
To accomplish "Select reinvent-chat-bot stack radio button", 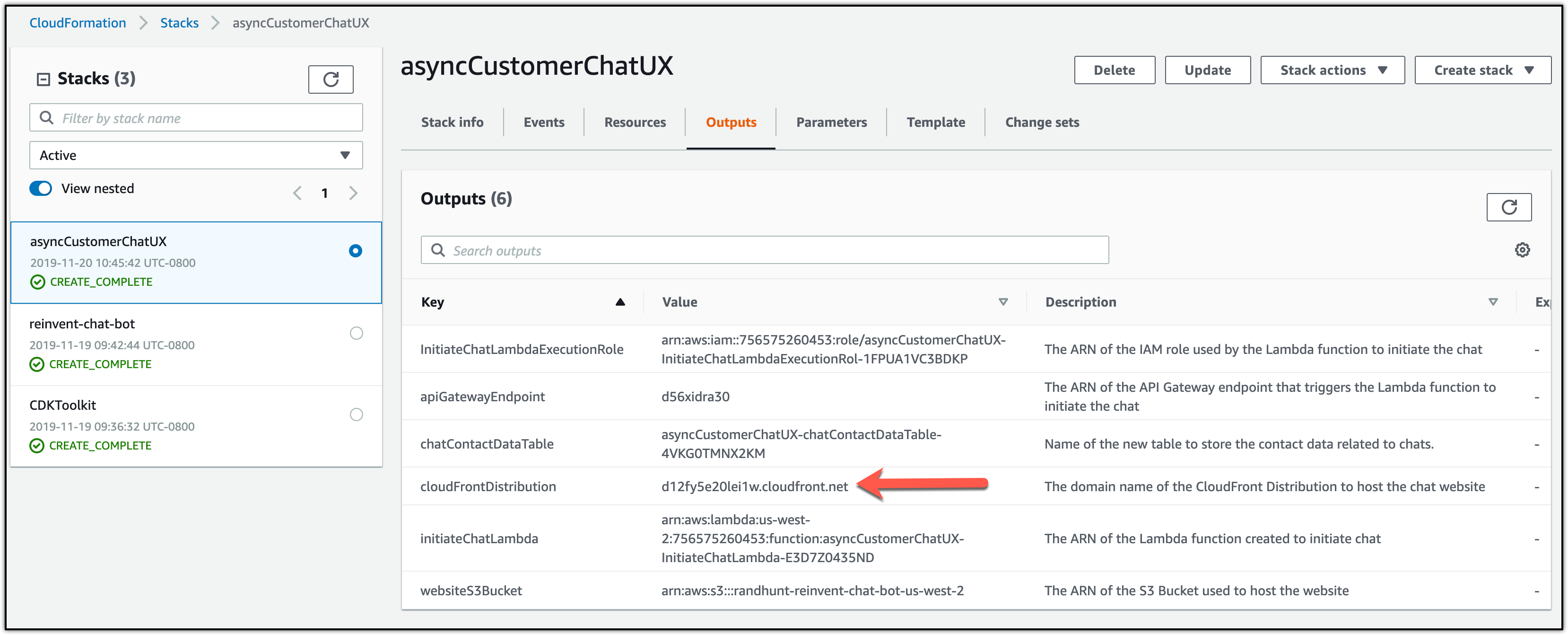I will pos(356,333).
